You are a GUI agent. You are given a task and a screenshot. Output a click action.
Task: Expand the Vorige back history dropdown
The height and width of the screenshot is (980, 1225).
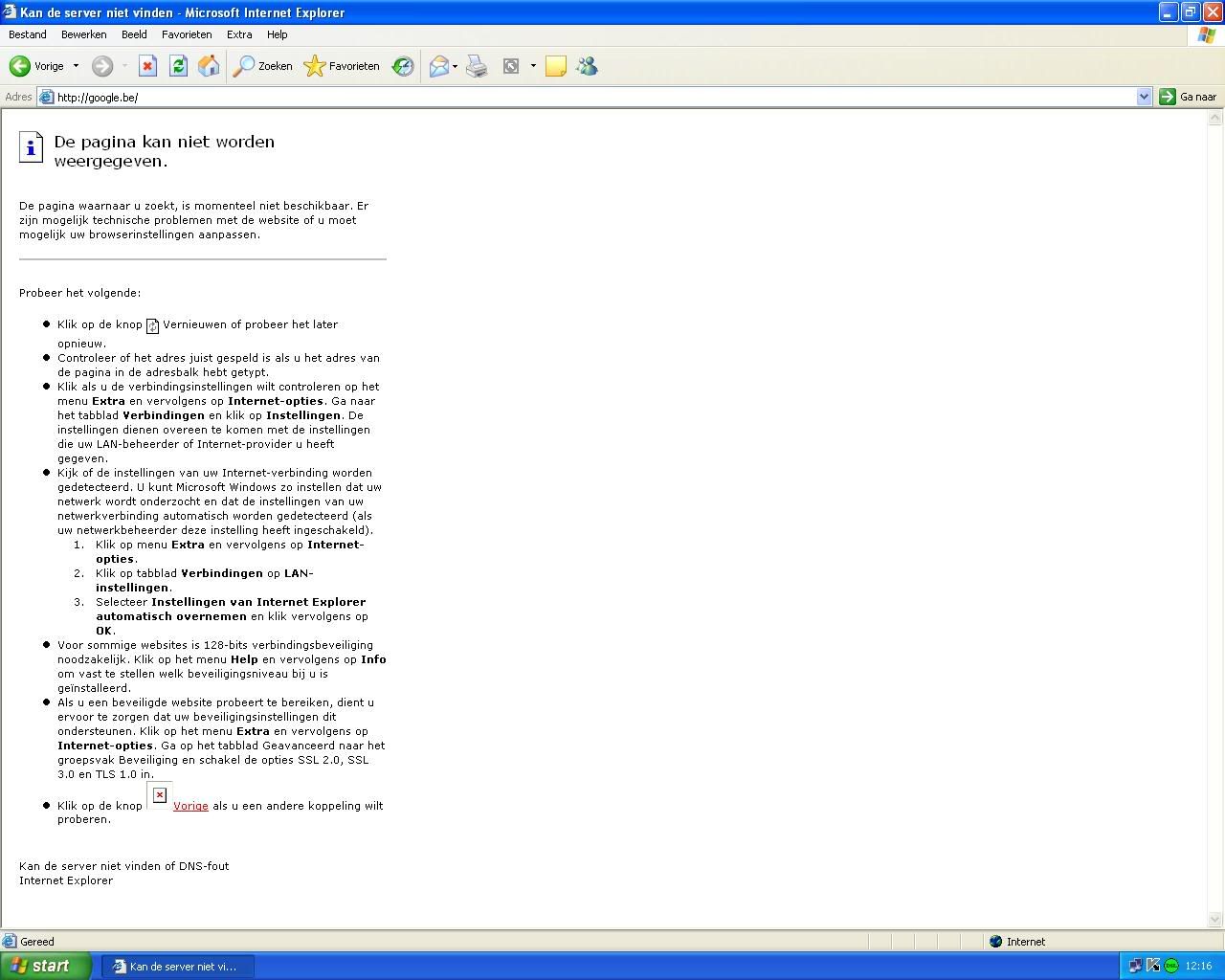click(x=76, y=66)
